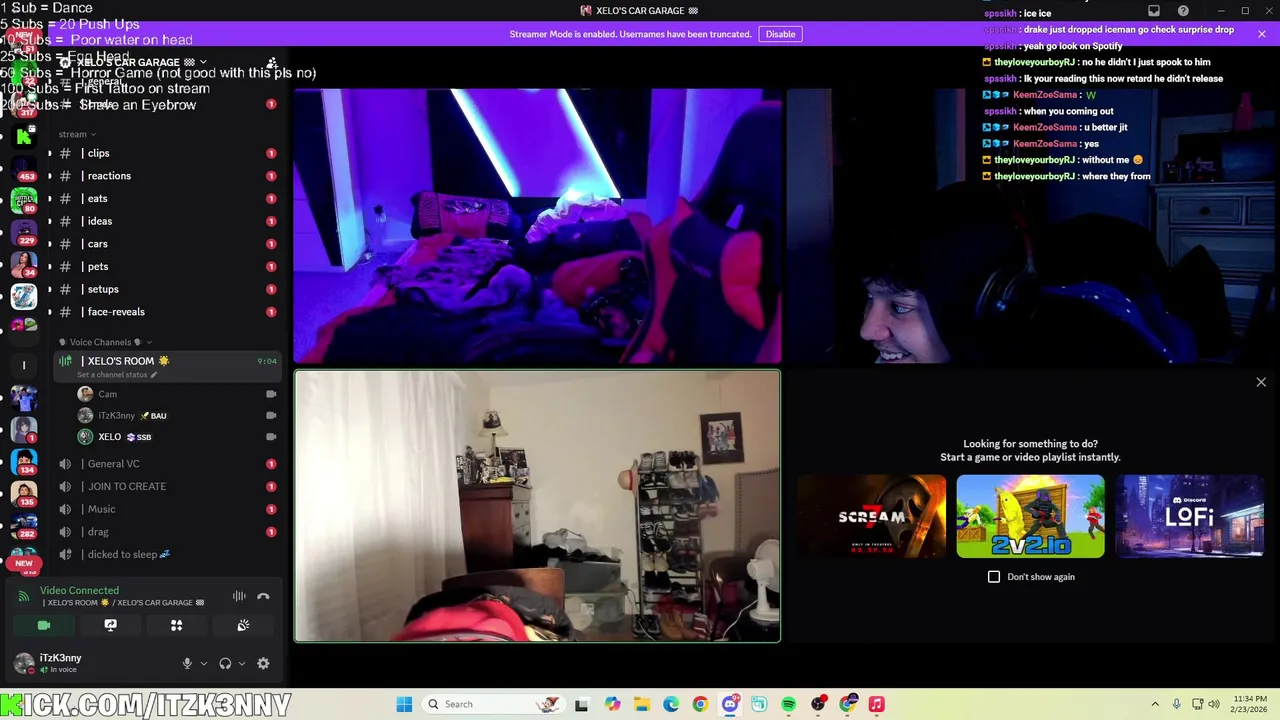Edit the channel status text
Screen dimensions: 1280x720
pyautogui.click(x=117, y=375)
